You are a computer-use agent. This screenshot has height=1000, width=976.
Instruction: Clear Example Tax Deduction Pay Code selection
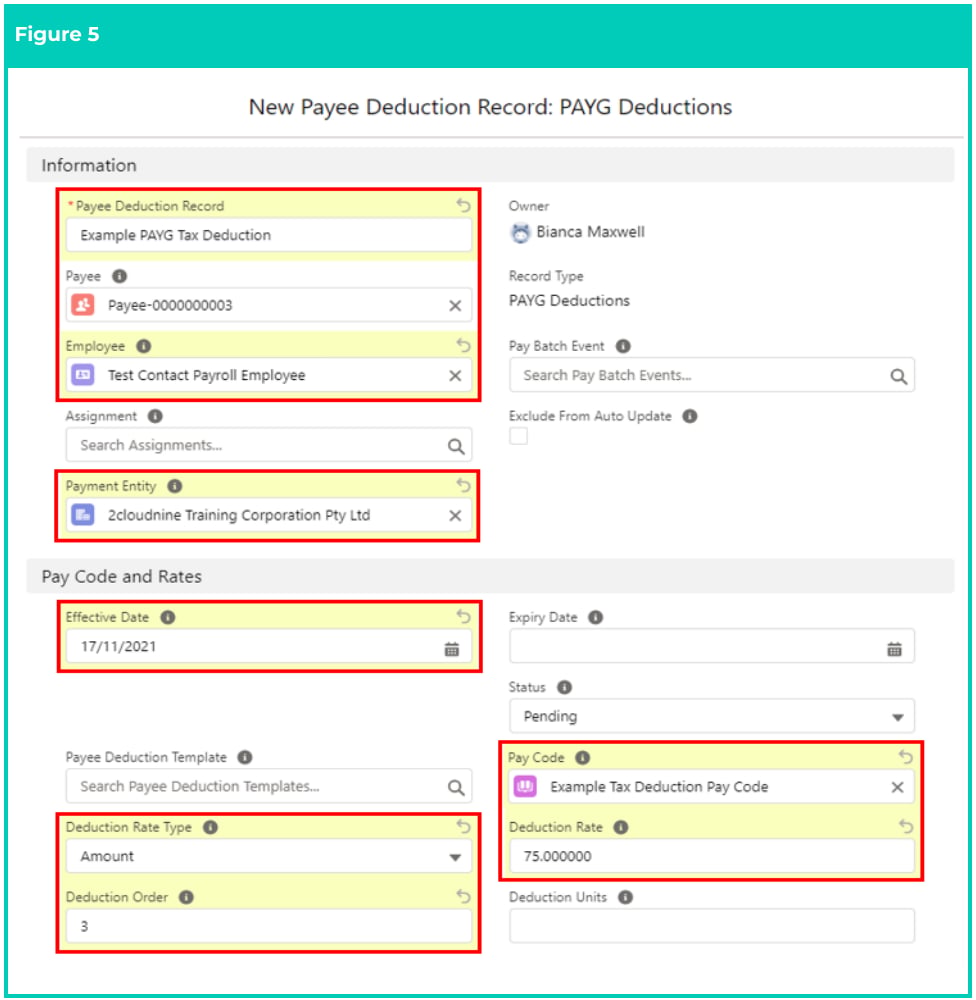(898, 788)
